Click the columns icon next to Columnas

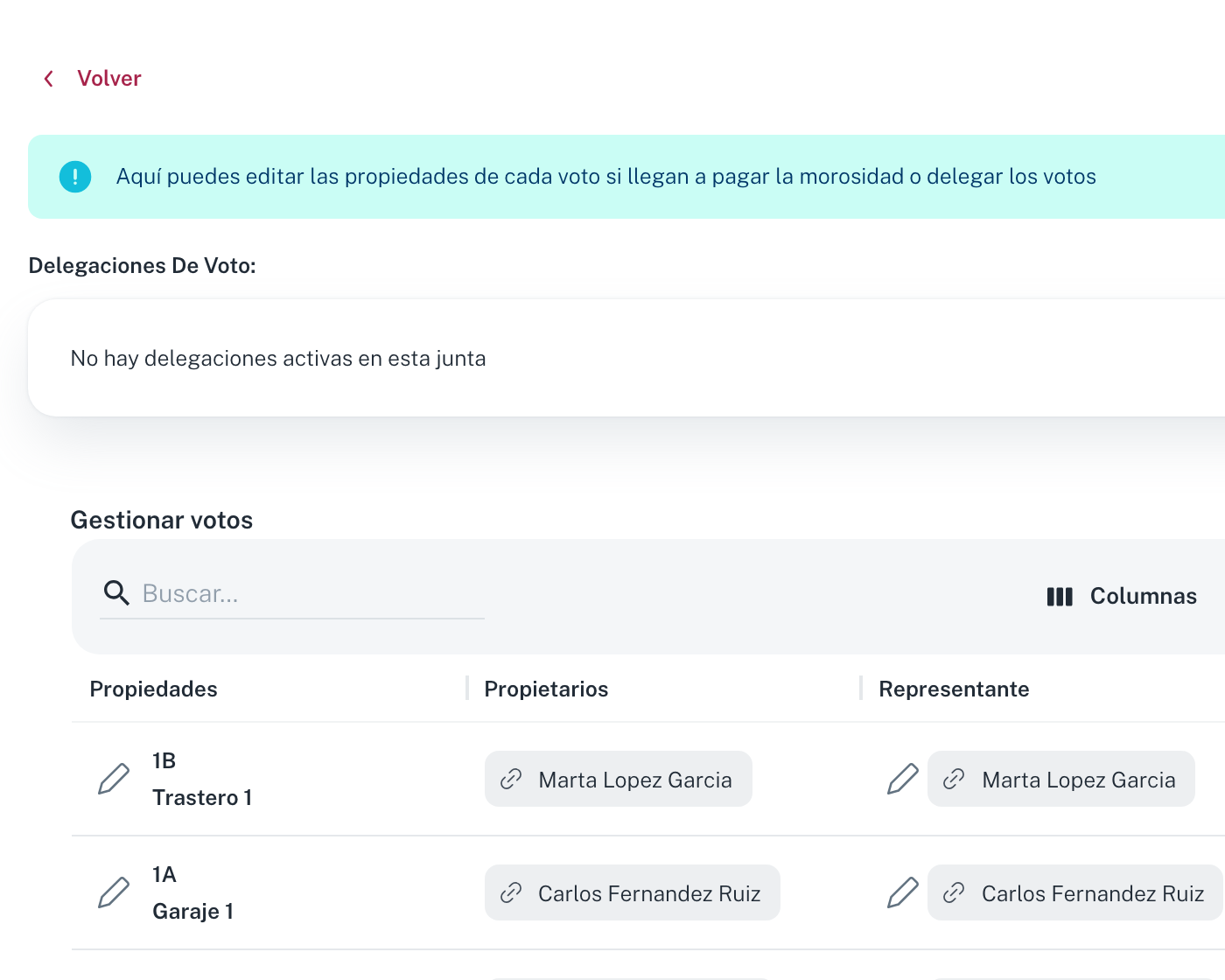pos(1060,597)
